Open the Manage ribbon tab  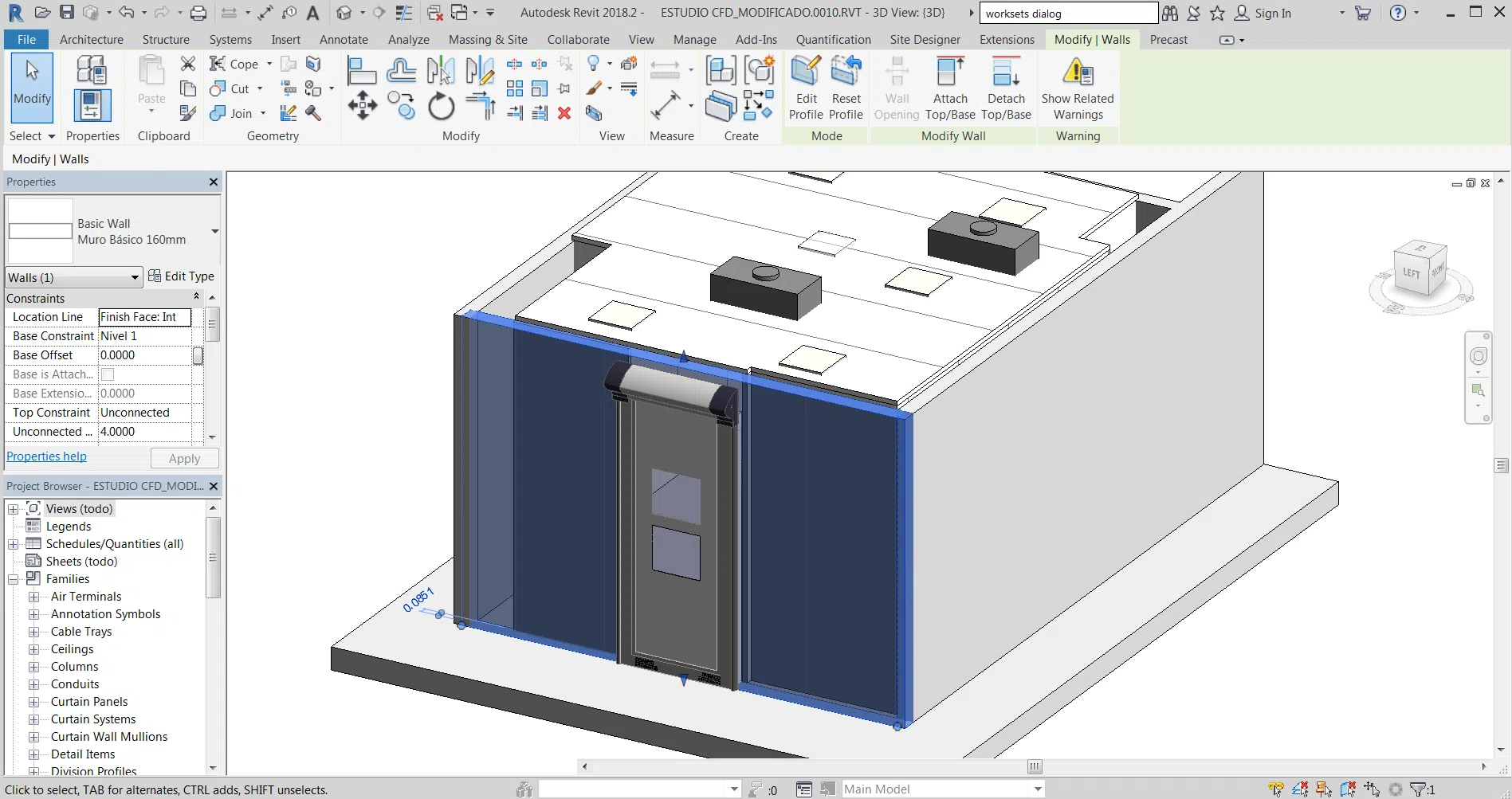pos(693,39)
